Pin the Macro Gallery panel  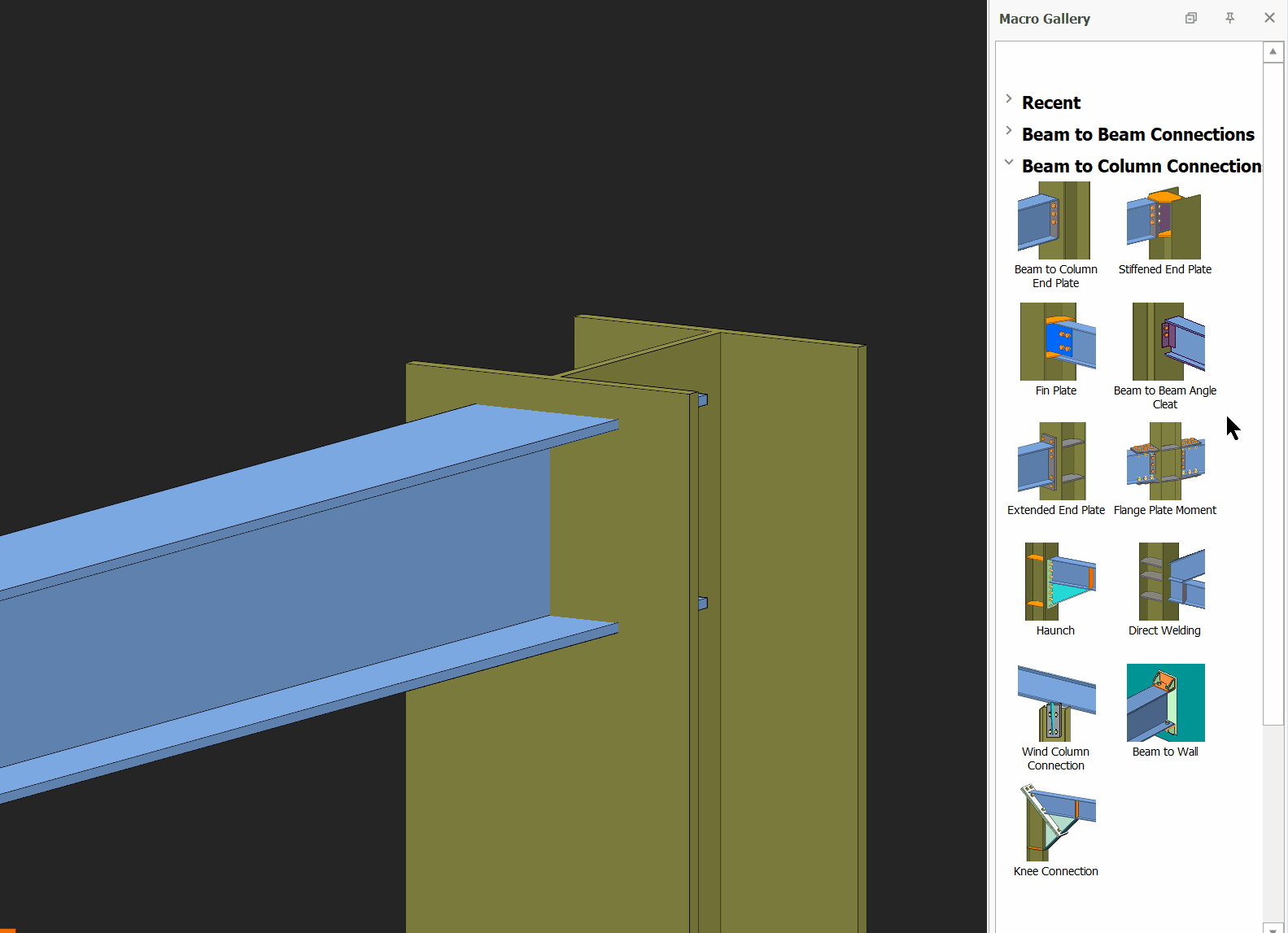[1229, 18]
